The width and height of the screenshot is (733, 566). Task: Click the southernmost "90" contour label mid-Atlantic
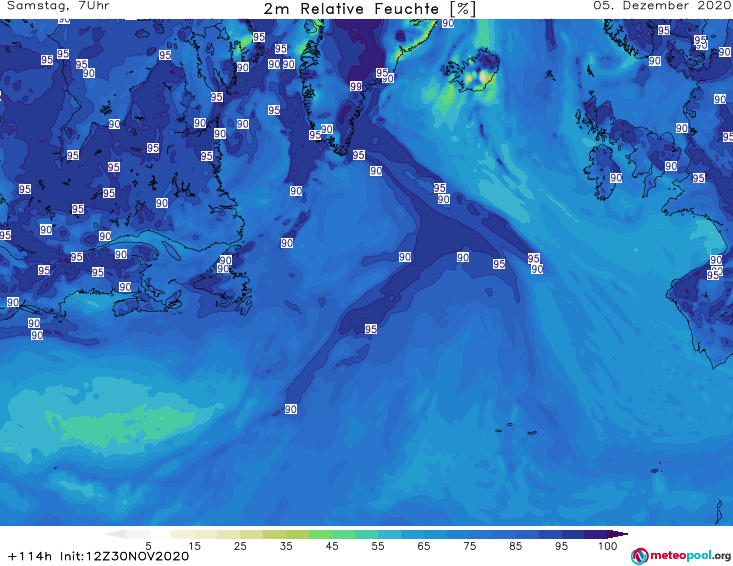tap(291, 409)
